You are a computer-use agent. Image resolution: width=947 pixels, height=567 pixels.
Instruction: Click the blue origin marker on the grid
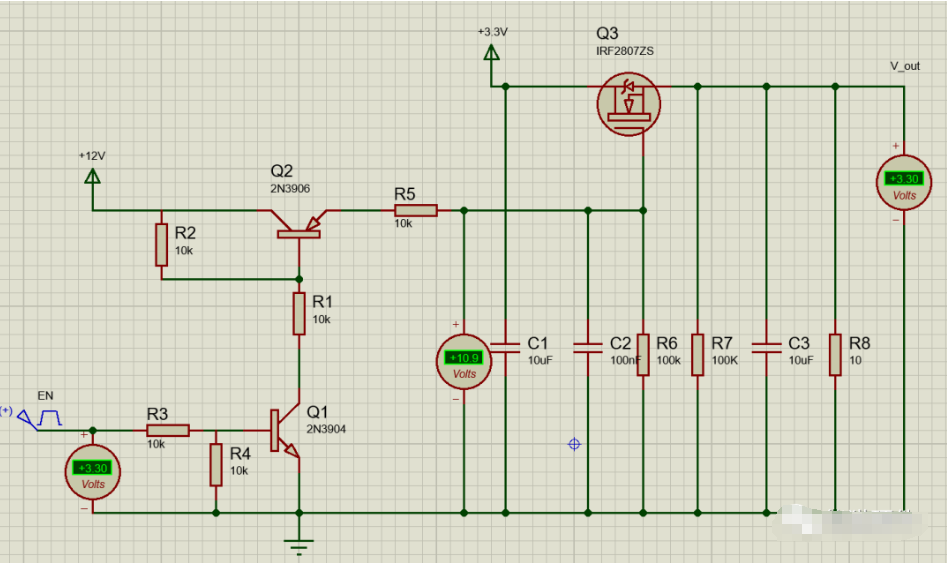point(574,444)
